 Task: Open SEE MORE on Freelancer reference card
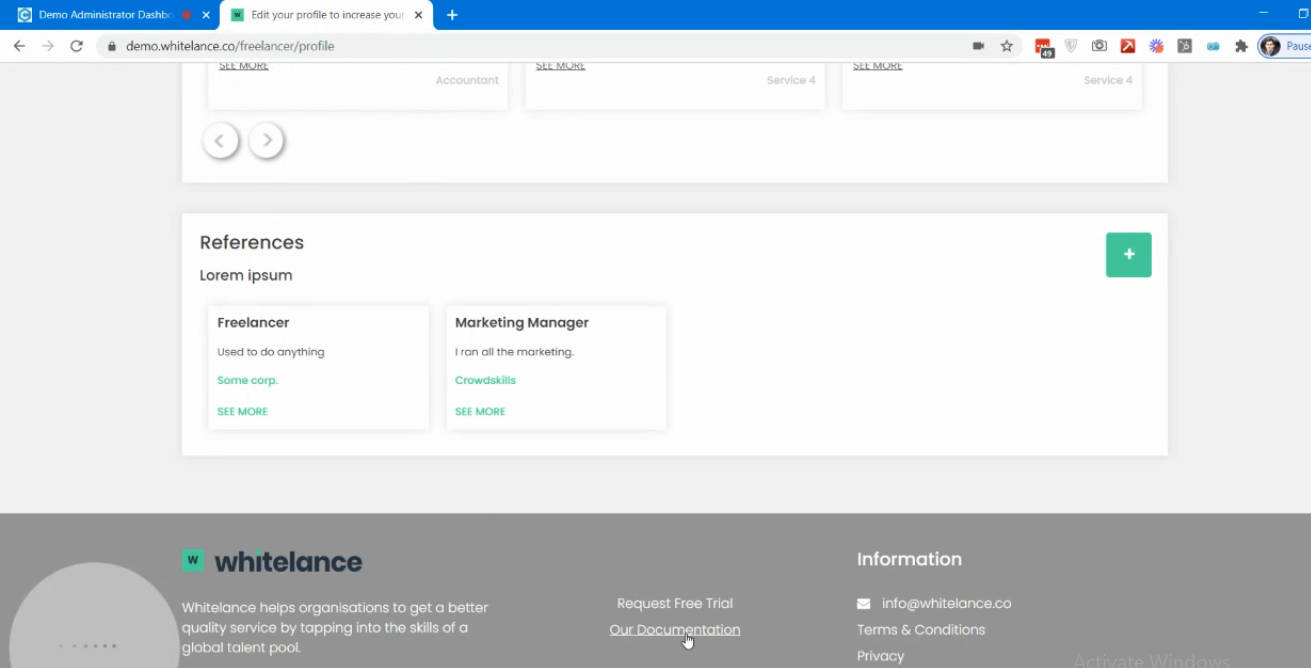pos(242,411)
